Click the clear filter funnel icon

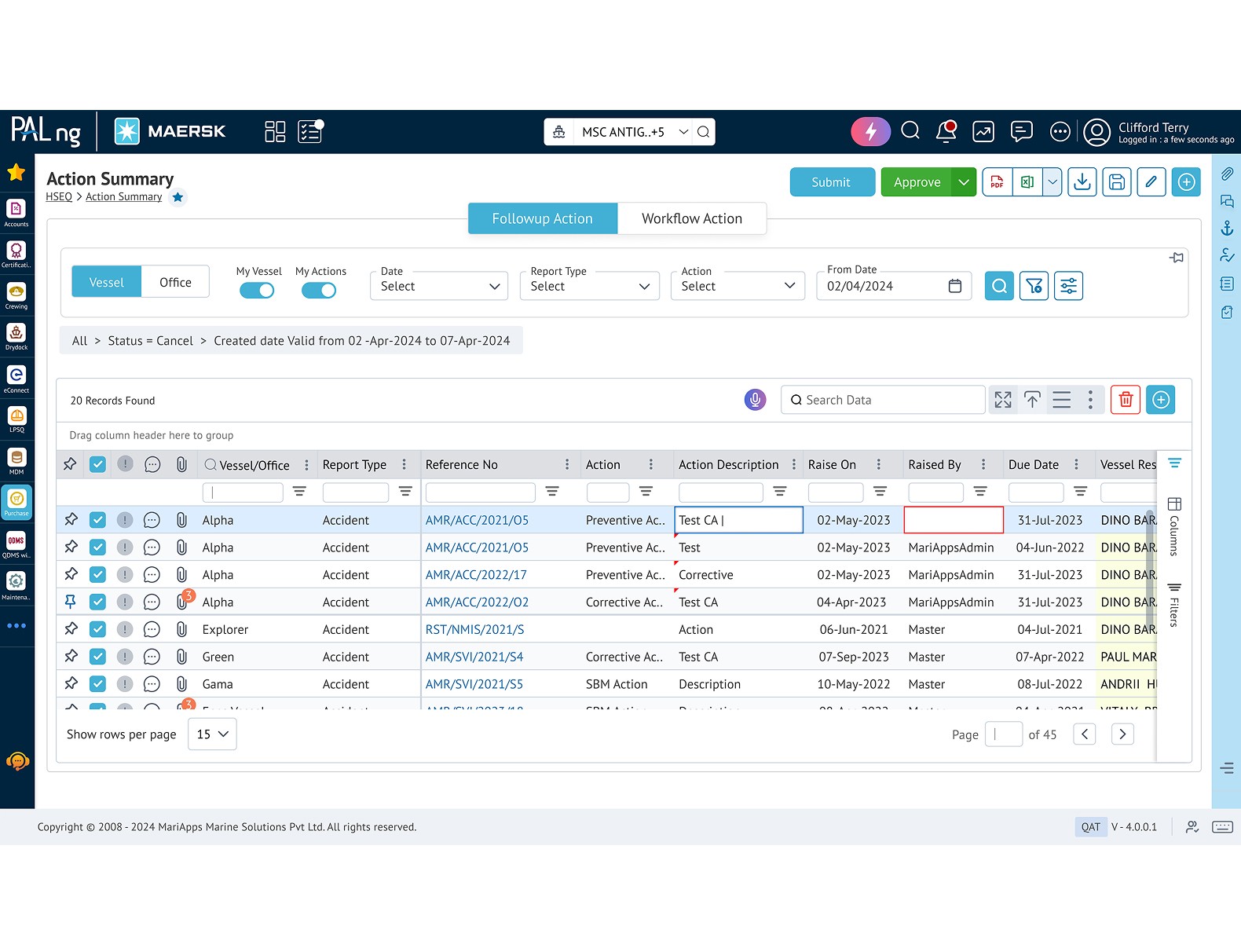point(1034,286)
